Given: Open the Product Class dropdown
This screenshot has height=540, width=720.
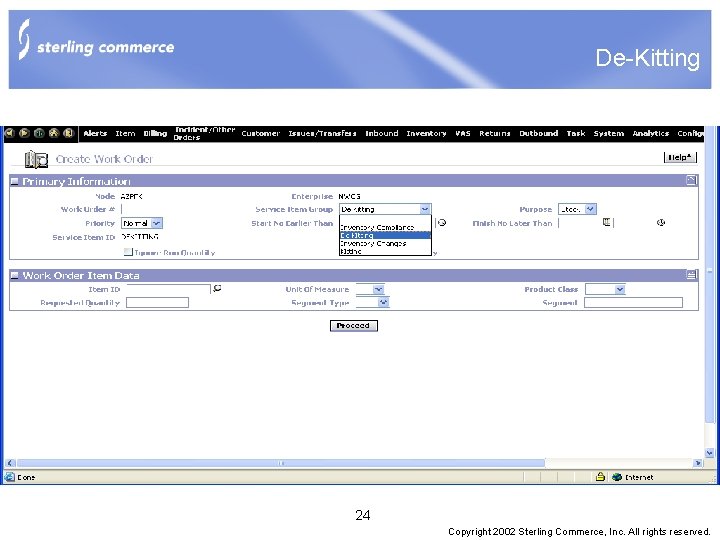Looking at the screenshot, I should [620, 289].
